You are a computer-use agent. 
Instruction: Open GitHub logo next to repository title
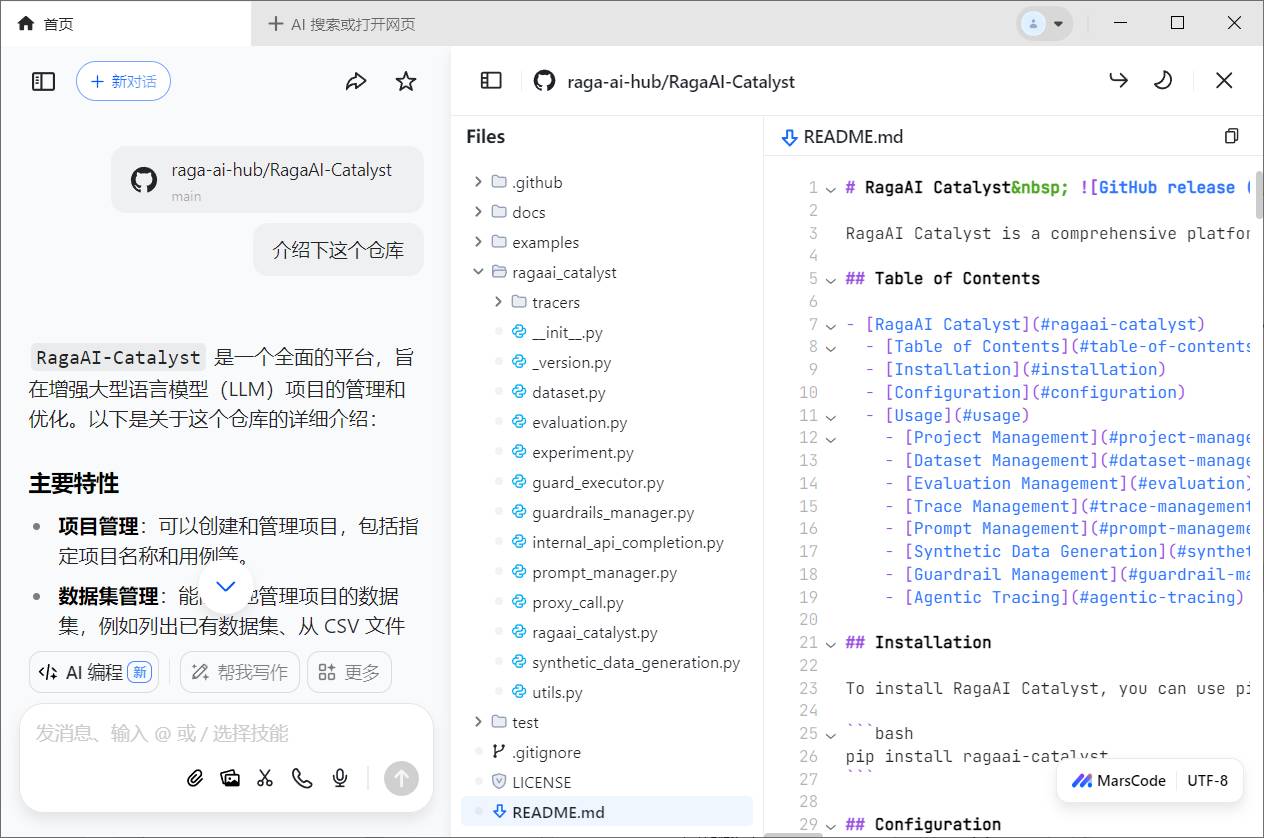(x=544, y=81)
